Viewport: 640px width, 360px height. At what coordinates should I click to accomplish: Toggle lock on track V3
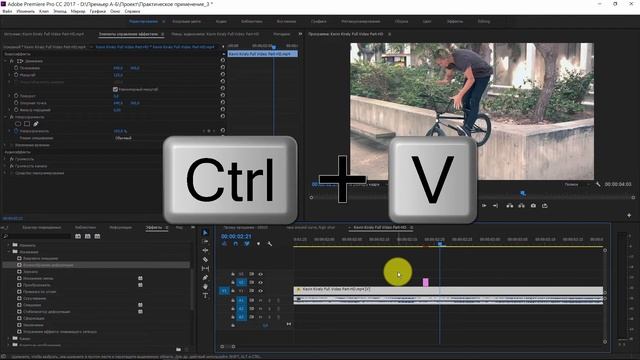[x=233, y=274]
